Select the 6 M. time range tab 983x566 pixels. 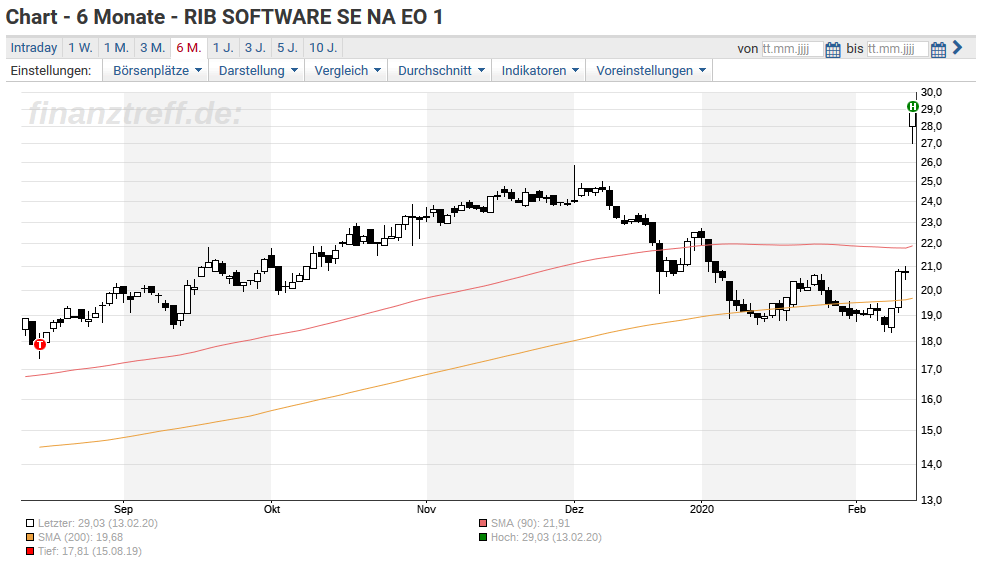pyautogui.click(x=189, y=48)
